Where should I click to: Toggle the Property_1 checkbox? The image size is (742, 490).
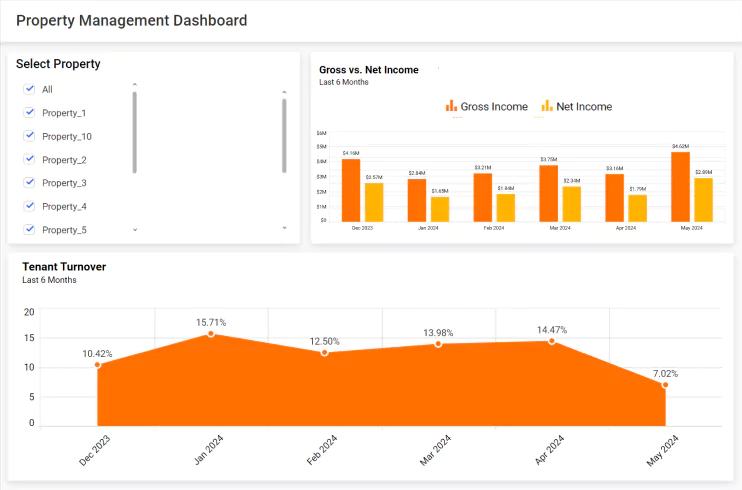click(x=29, y=113)
